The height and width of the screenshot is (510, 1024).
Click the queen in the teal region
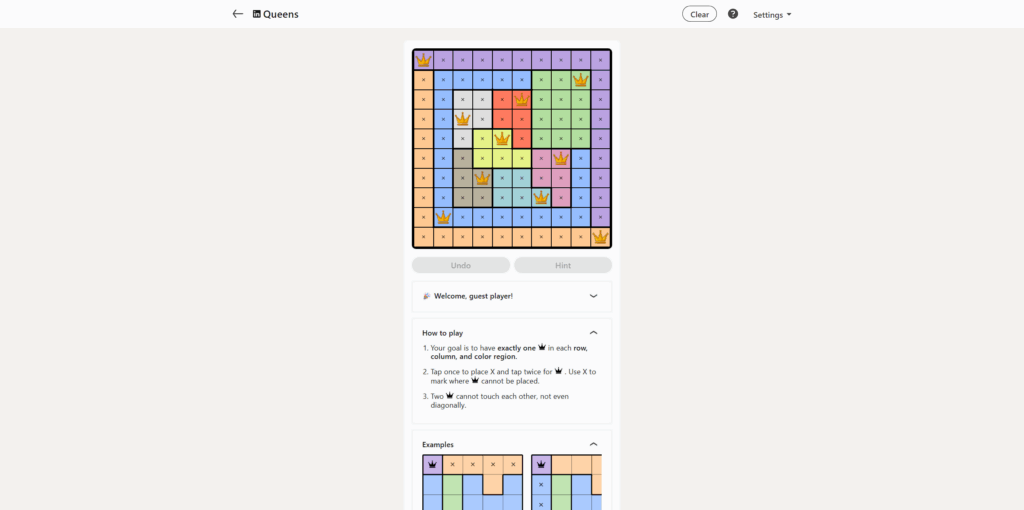[541, 197]
